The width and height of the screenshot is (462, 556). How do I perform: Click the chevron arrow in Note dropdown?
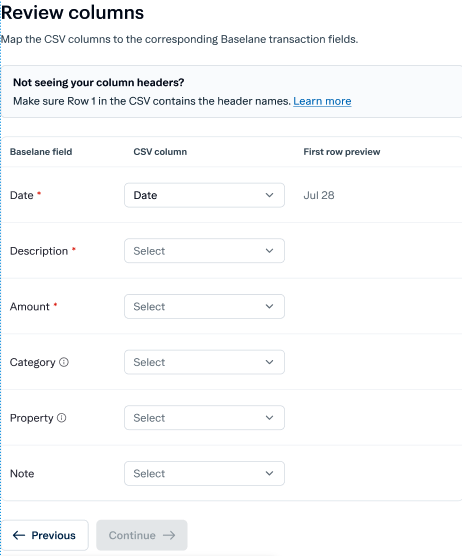click(269, 473)
